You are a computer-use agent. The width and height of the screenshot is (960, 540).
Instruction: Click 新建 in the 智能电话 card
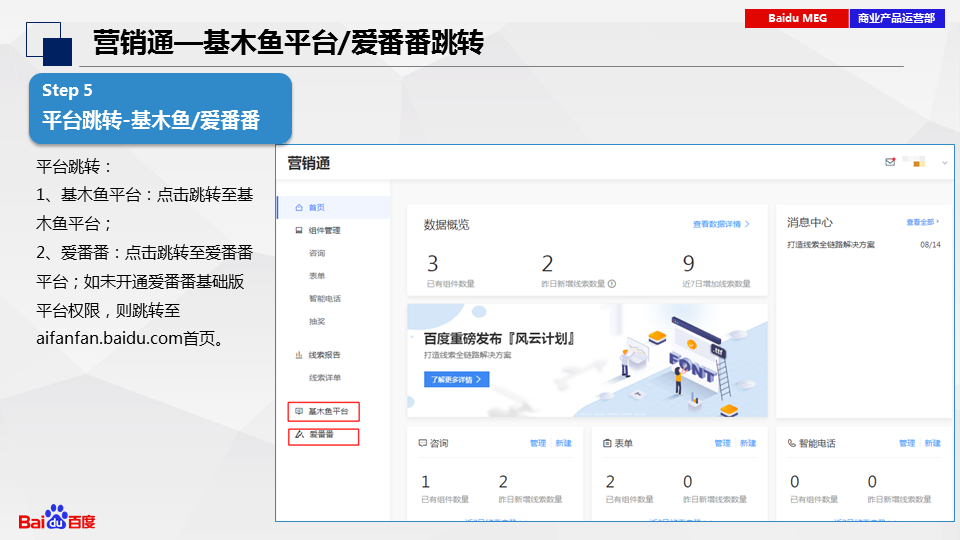click(932, 443)
